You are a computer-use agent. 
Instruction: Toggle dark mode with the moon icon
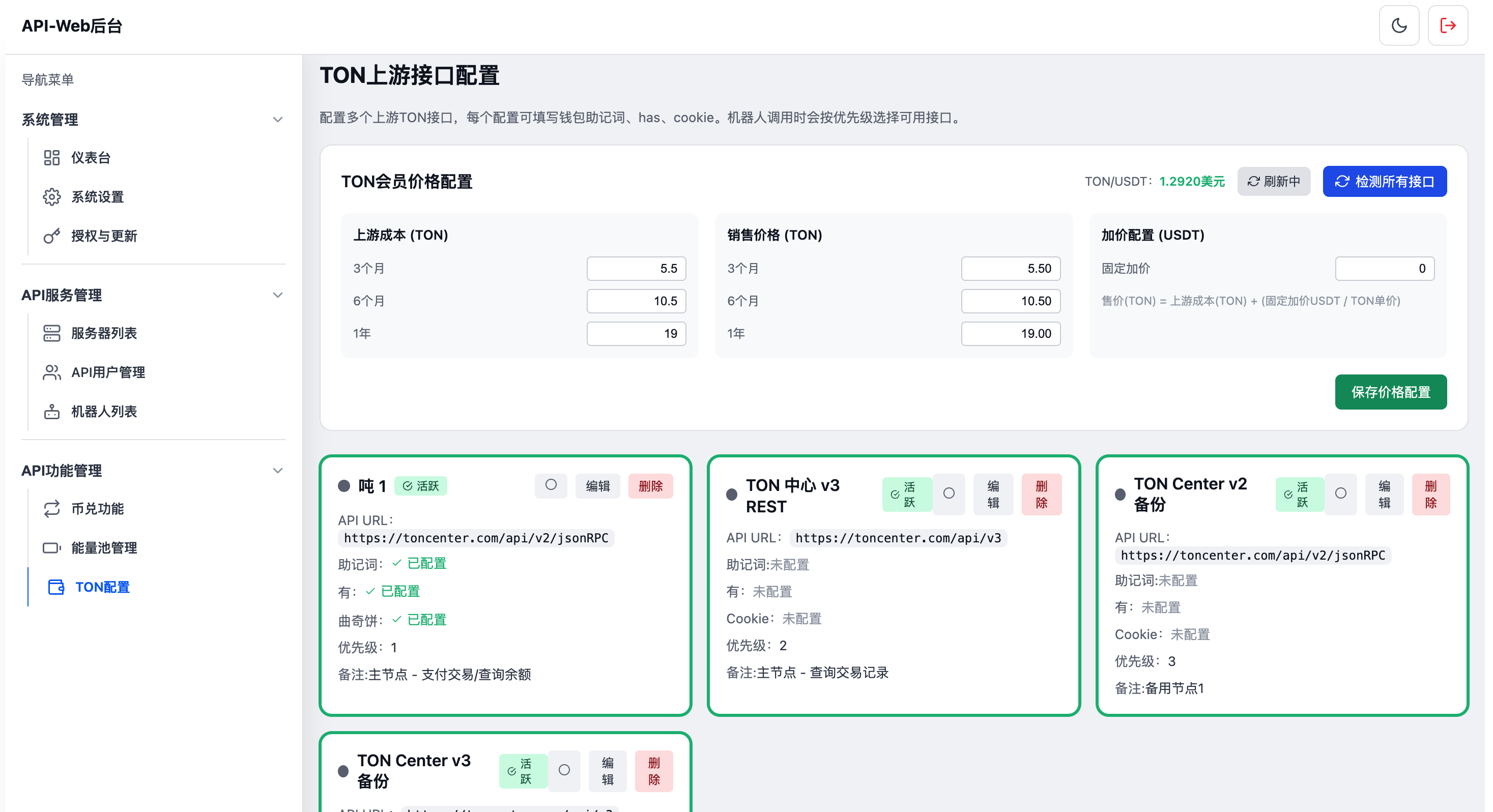[x=1398, y=25]
